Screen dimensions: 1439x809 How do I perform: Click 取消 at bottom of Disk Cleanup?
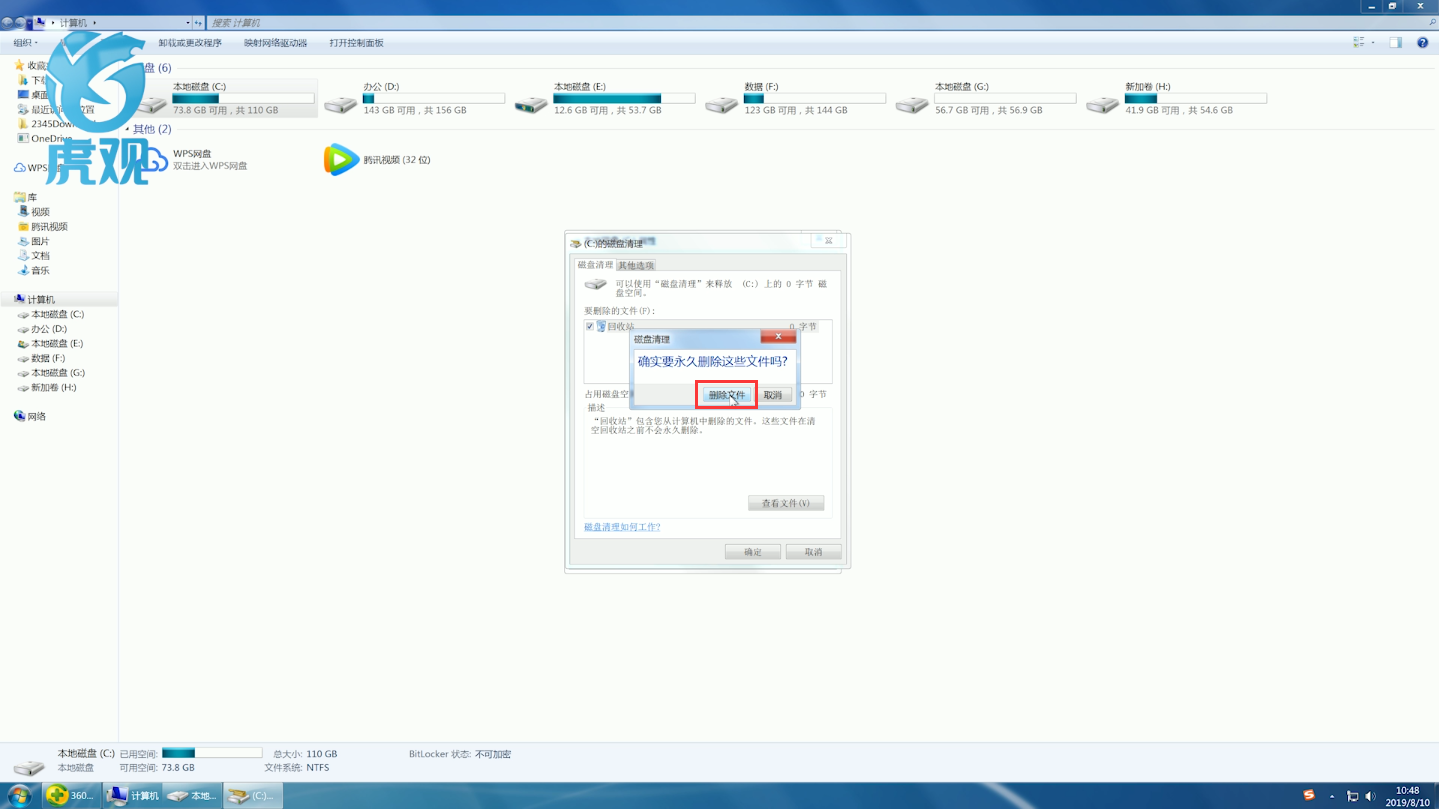click(814, 552)
